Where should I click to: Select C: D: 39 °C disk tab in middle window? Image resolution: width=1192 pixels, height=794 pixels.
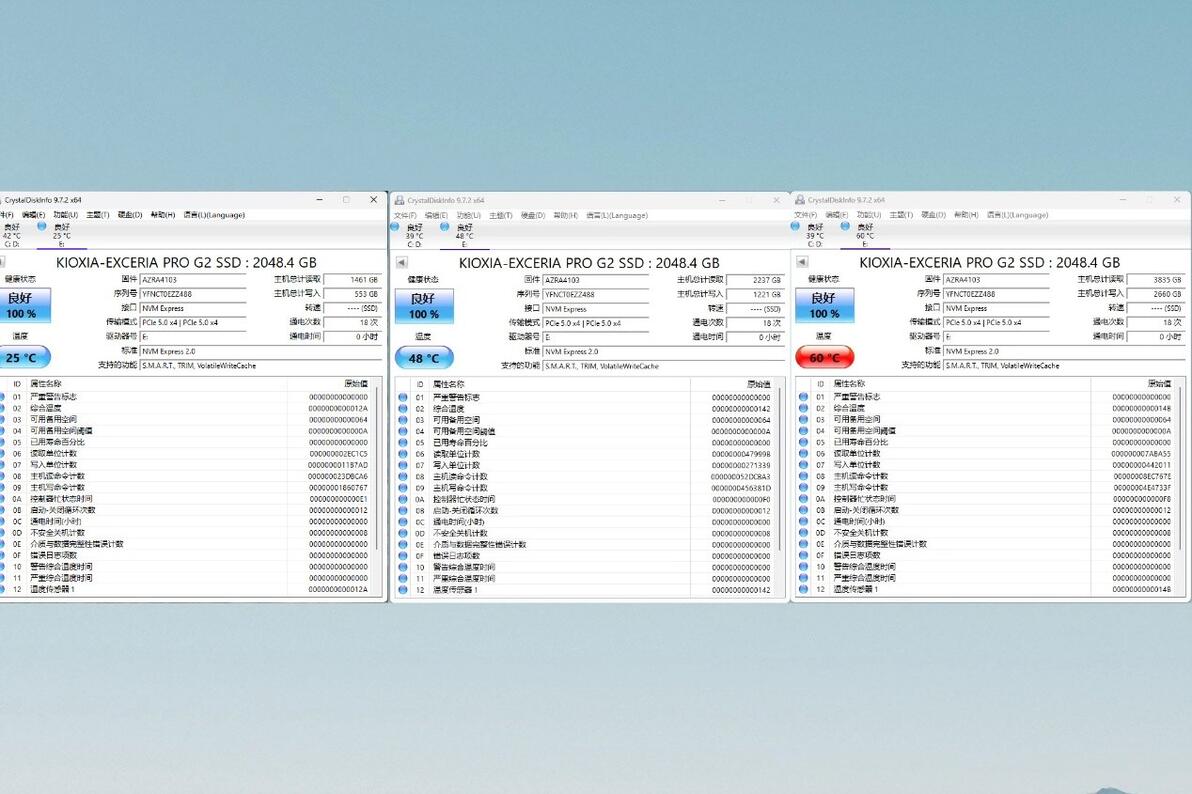click(x=414, y=236)
